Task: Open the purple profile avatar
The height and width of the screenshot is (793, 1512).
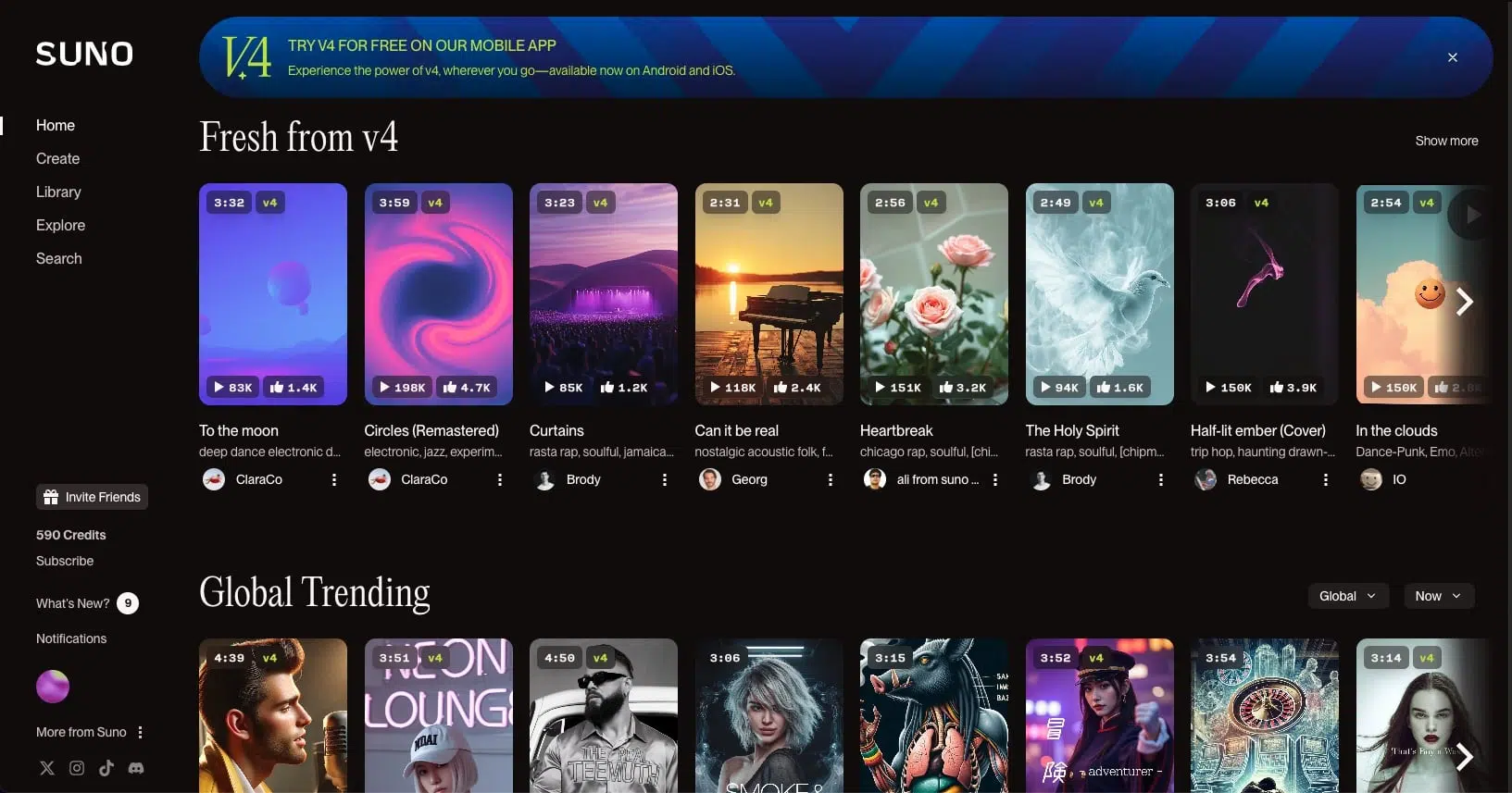Action: [53, 687]
